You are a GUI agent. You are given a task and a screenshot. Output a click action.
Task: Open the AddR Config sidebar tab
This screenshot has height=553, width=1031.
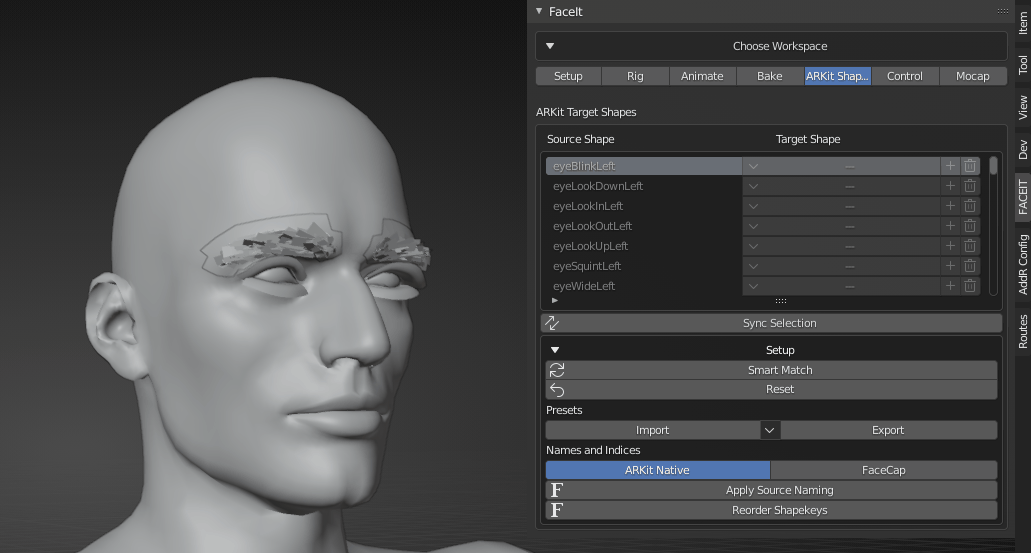tap(1022, 264)
